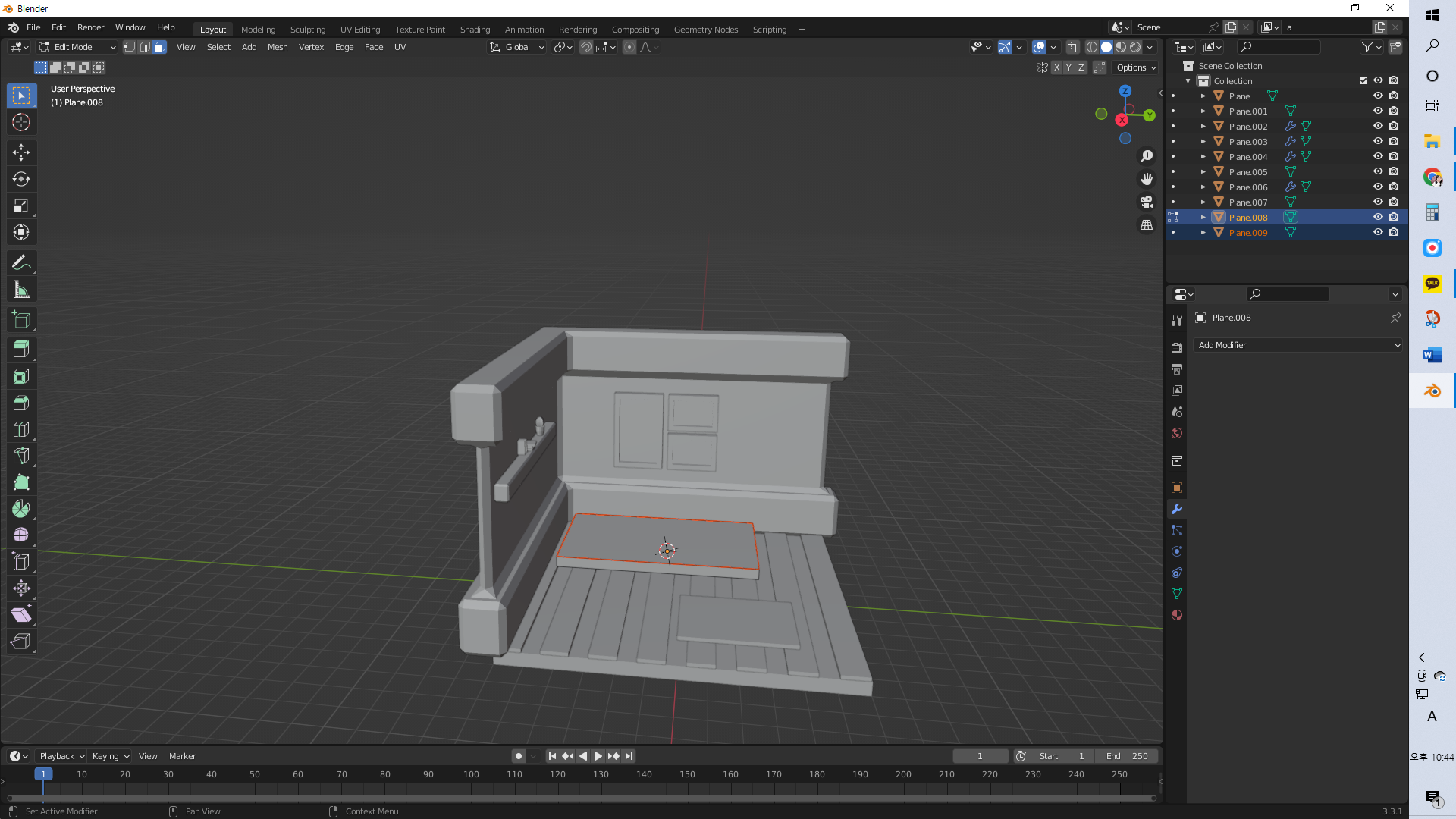Open the Physics properties tab
This screenshot has width=1456, height=819.
[x=1177, y=551]
